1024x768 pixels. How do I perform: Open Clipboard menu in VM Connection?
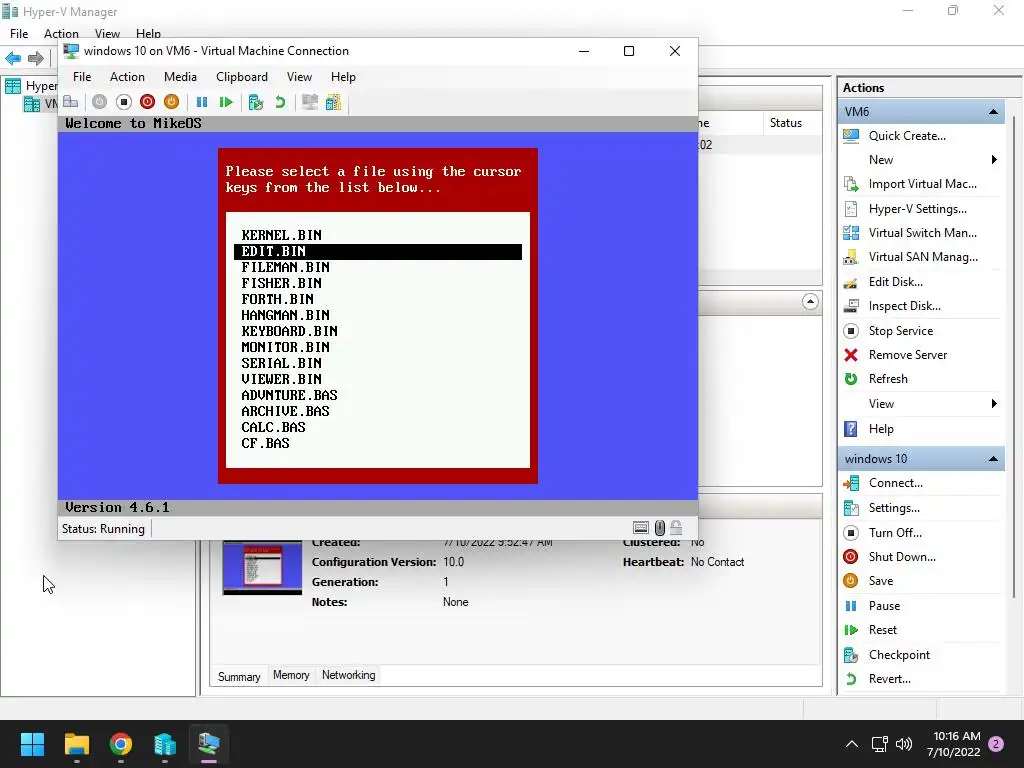[x=242, y=77]
